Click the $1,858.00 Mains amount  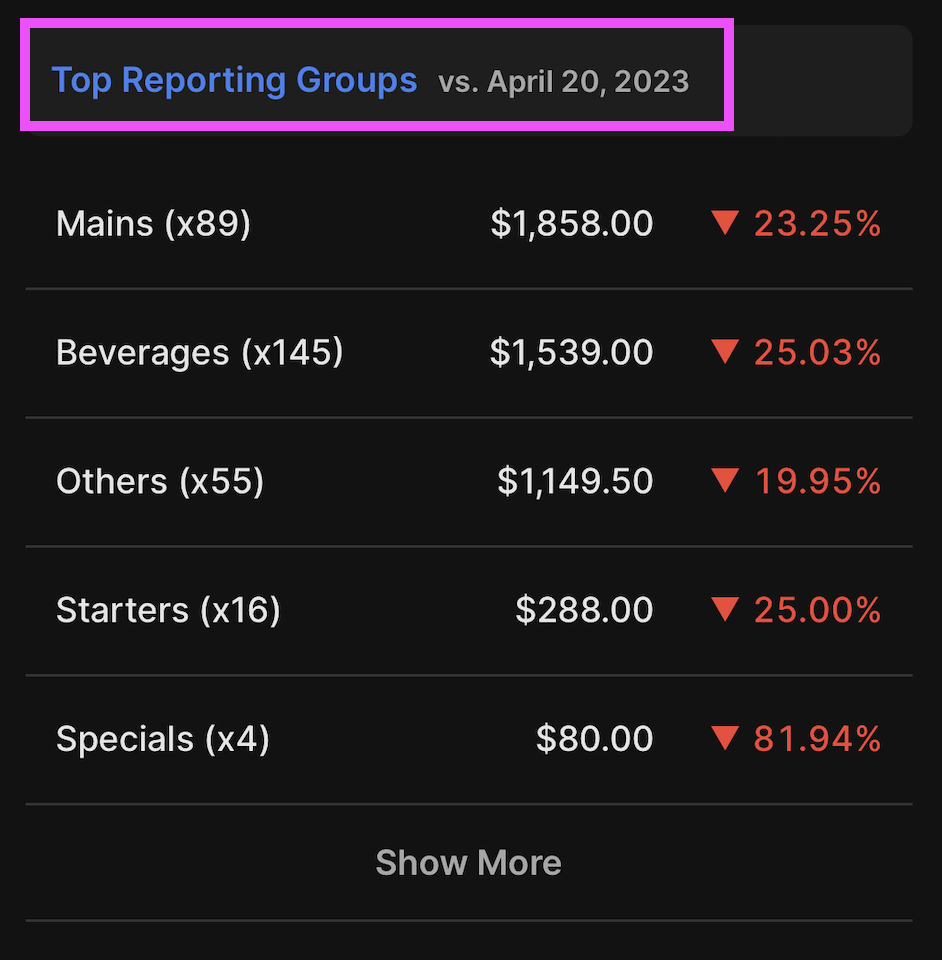(x=571, y=224)
